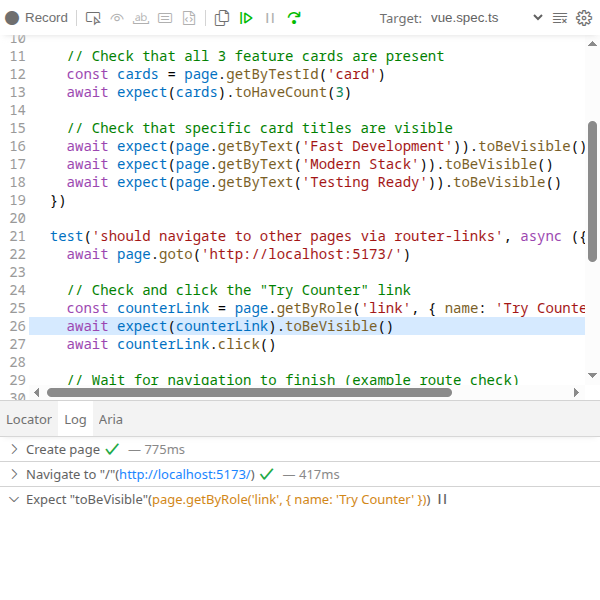600x600 pixels.
Task: Collapse the Expect toBeVisible log entry
Action: coord(14,500)
